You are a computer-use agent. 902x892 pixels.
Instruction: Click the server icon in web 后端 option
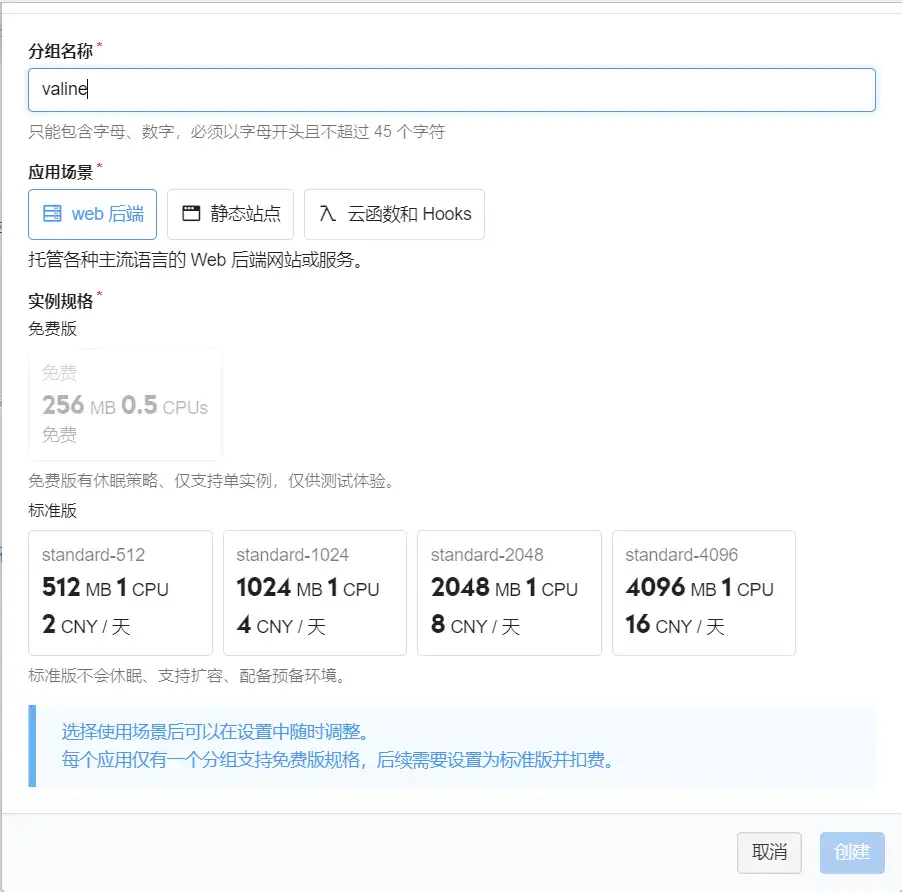point(53,214)
